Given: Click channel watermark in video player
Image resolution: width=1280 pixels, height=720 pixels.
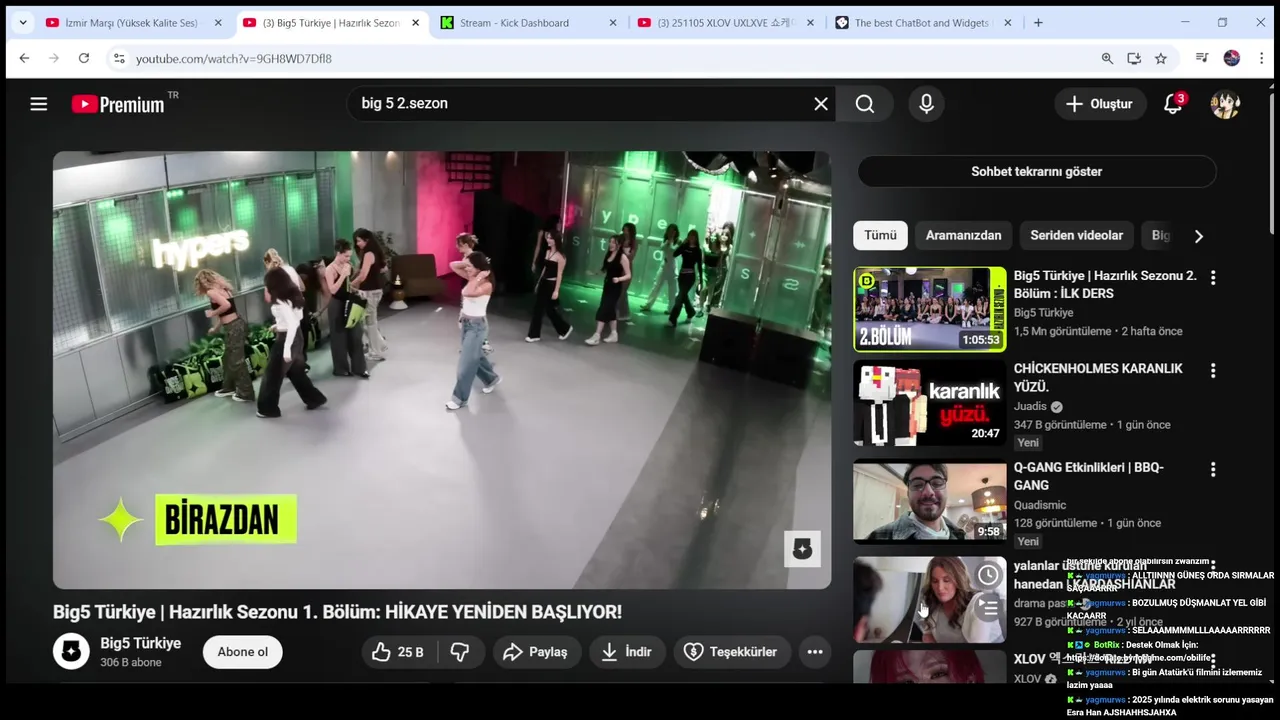Looking at the screenshot, I should (802, 548).
